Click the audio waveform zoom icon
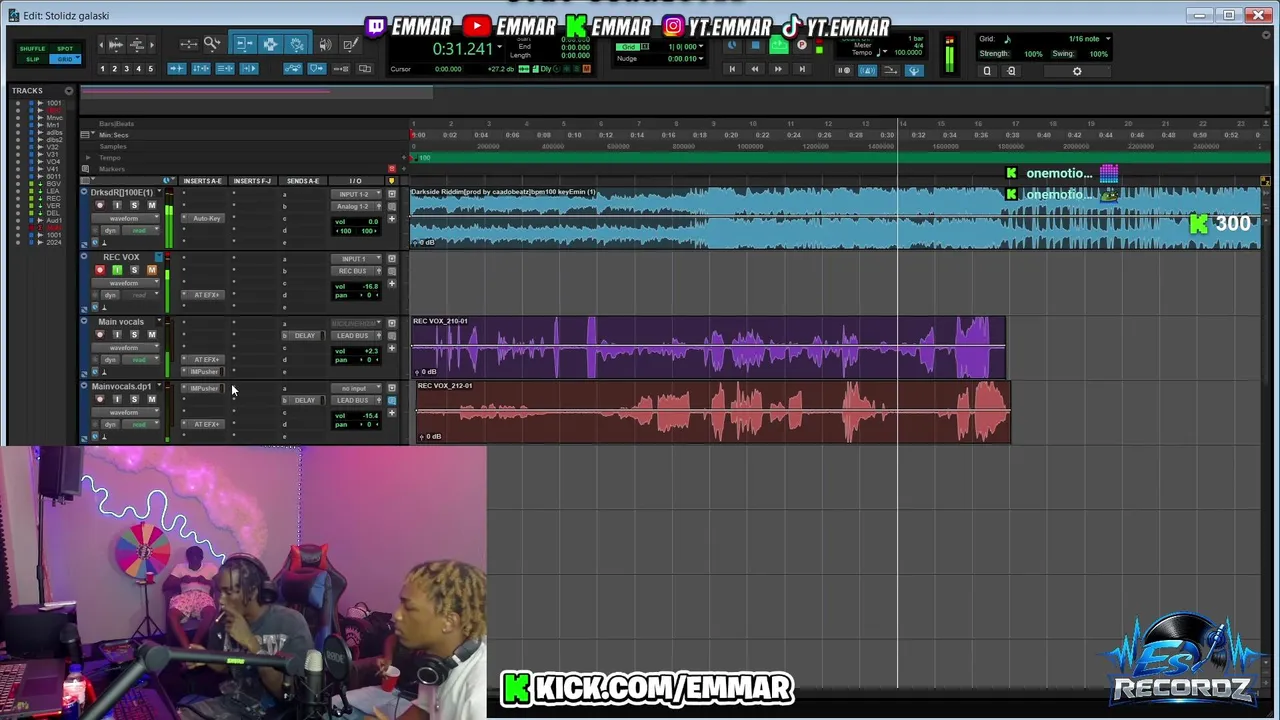 point(115,45)
